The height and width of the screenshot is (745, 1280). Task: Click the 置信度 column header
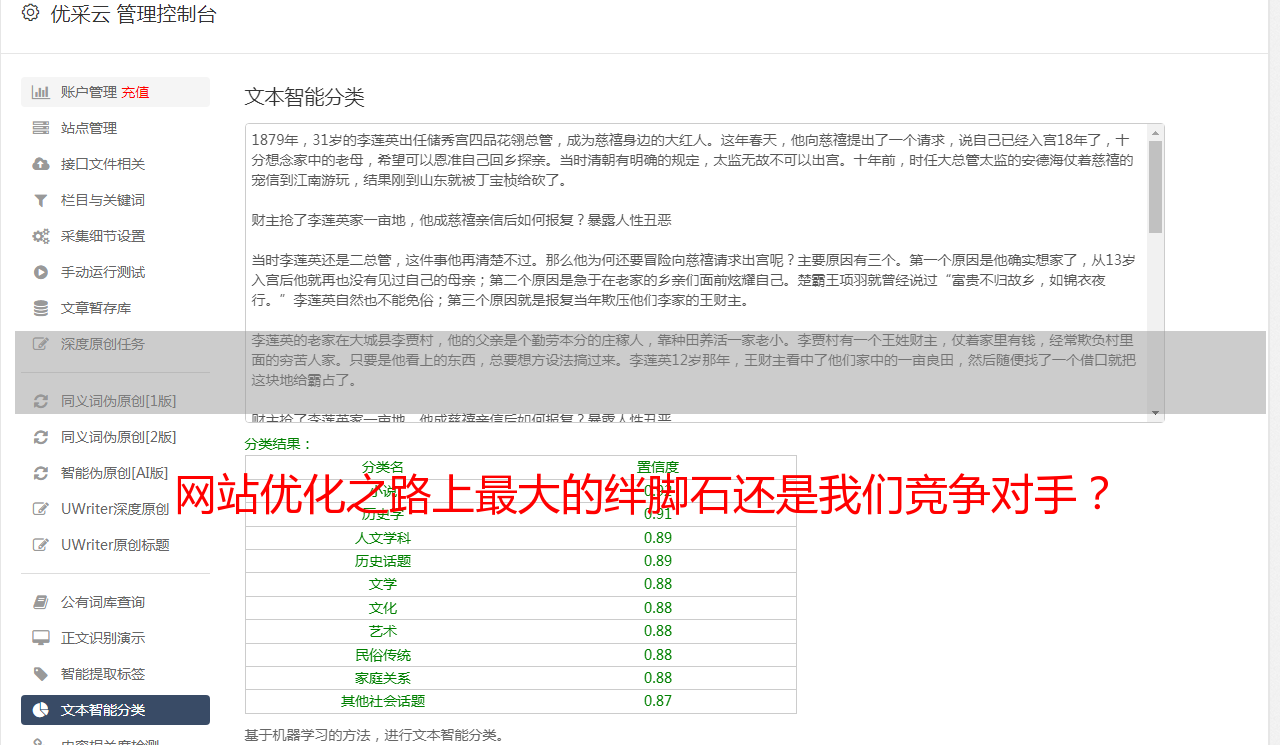[658, 467]
